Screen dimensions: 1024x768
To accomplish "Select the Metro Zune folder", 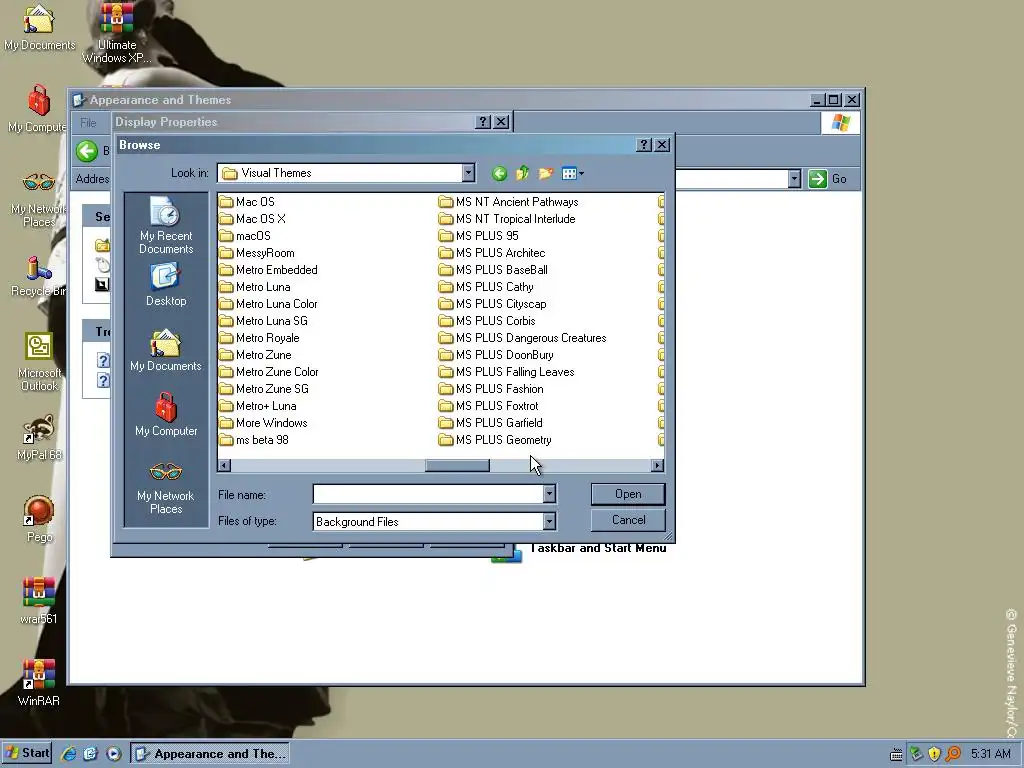I will coord(256,355).
